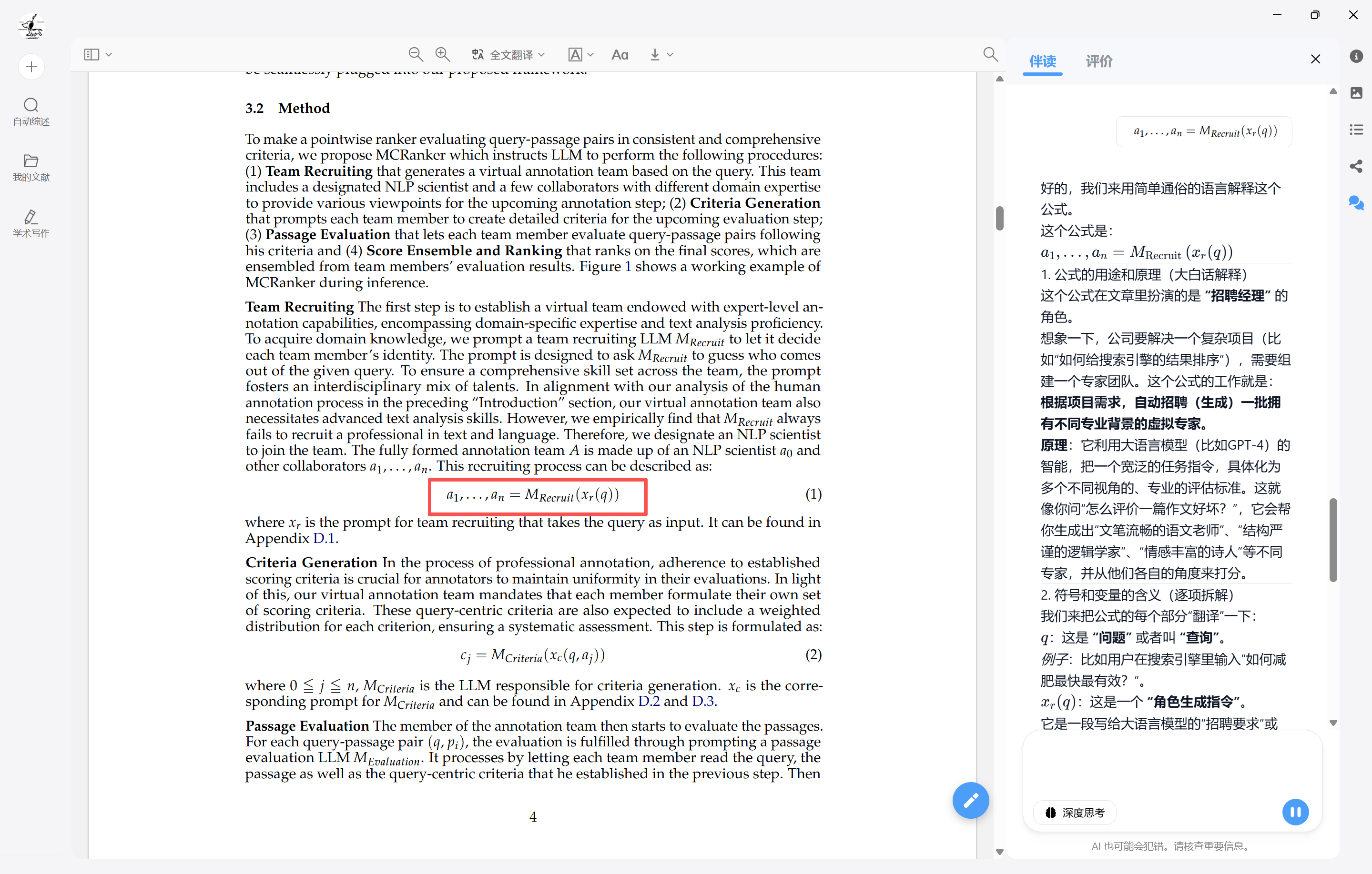Click the chat message input box
Screen dimensions: 1372x874
pos(1172,766)
